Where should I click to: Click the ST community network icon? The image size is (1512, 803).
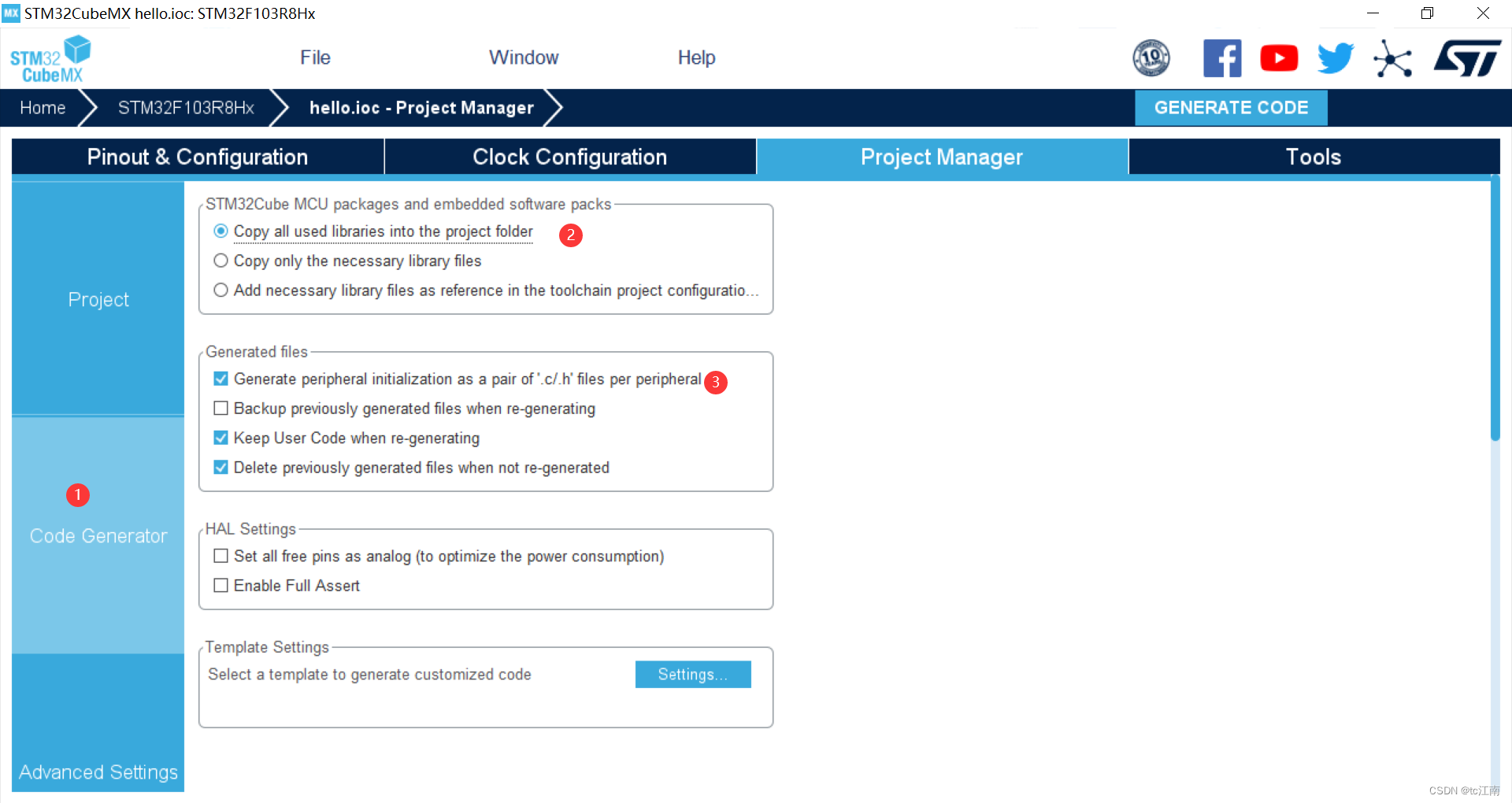pyautogui.click(x=1392, y=58)
